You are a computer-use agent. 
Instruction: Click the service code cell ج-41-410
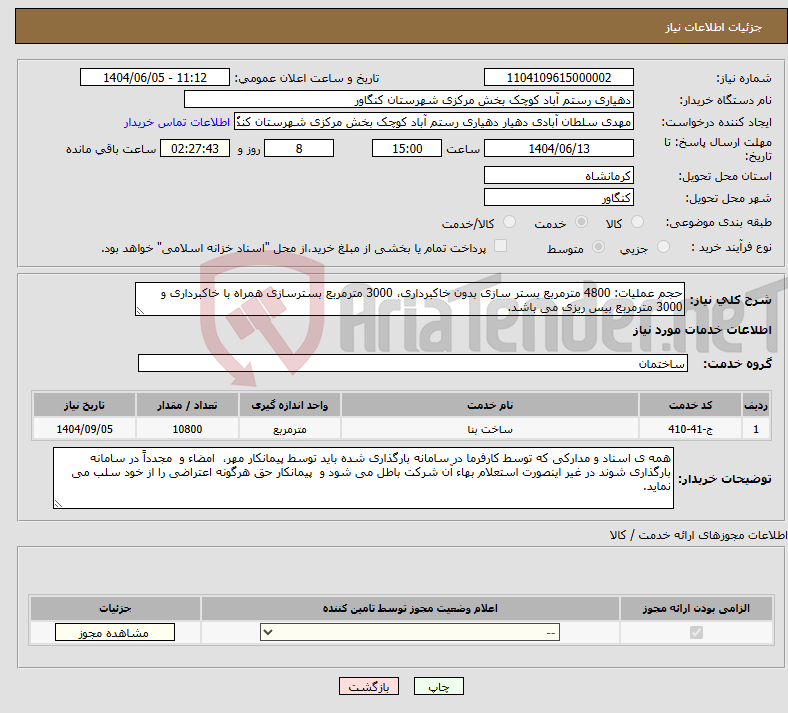[x=691, y=429]
